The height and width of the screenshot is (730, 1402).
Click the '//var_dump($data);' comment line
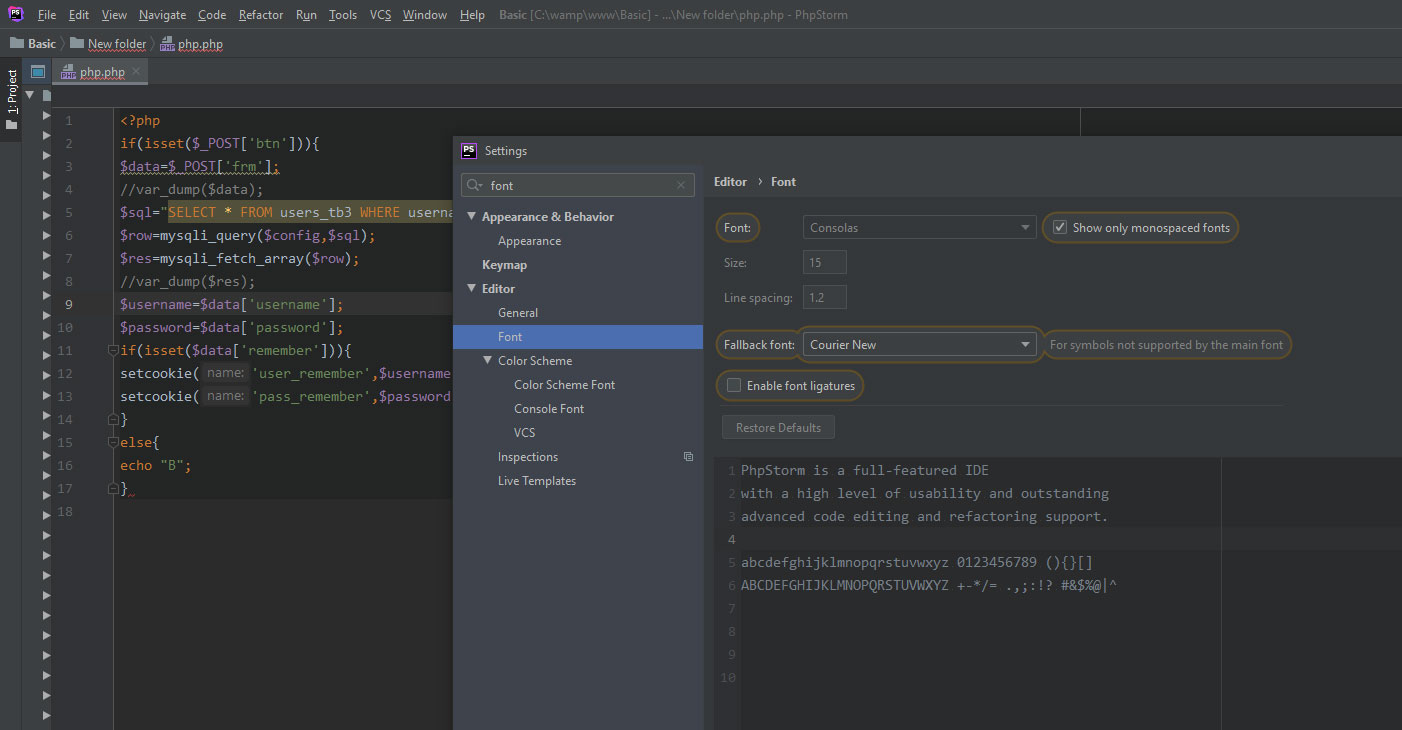192,190
